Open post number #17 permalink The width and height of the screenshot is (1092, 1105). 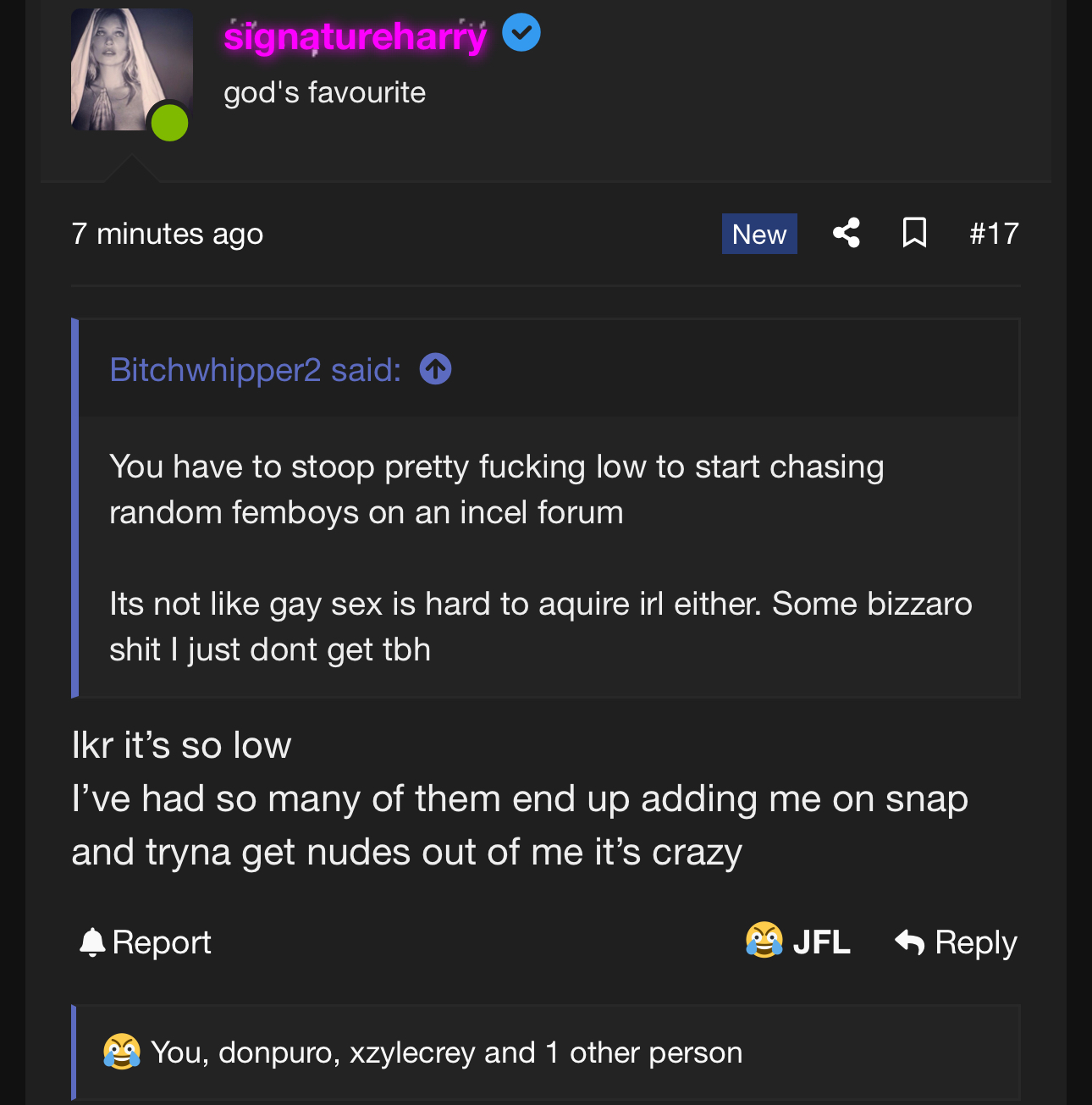(994, 234)
